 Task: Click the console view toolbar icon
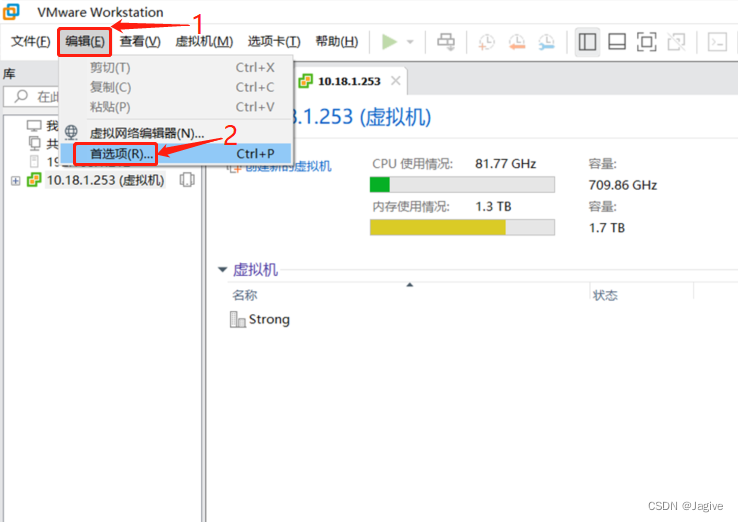tap(717, 42)
